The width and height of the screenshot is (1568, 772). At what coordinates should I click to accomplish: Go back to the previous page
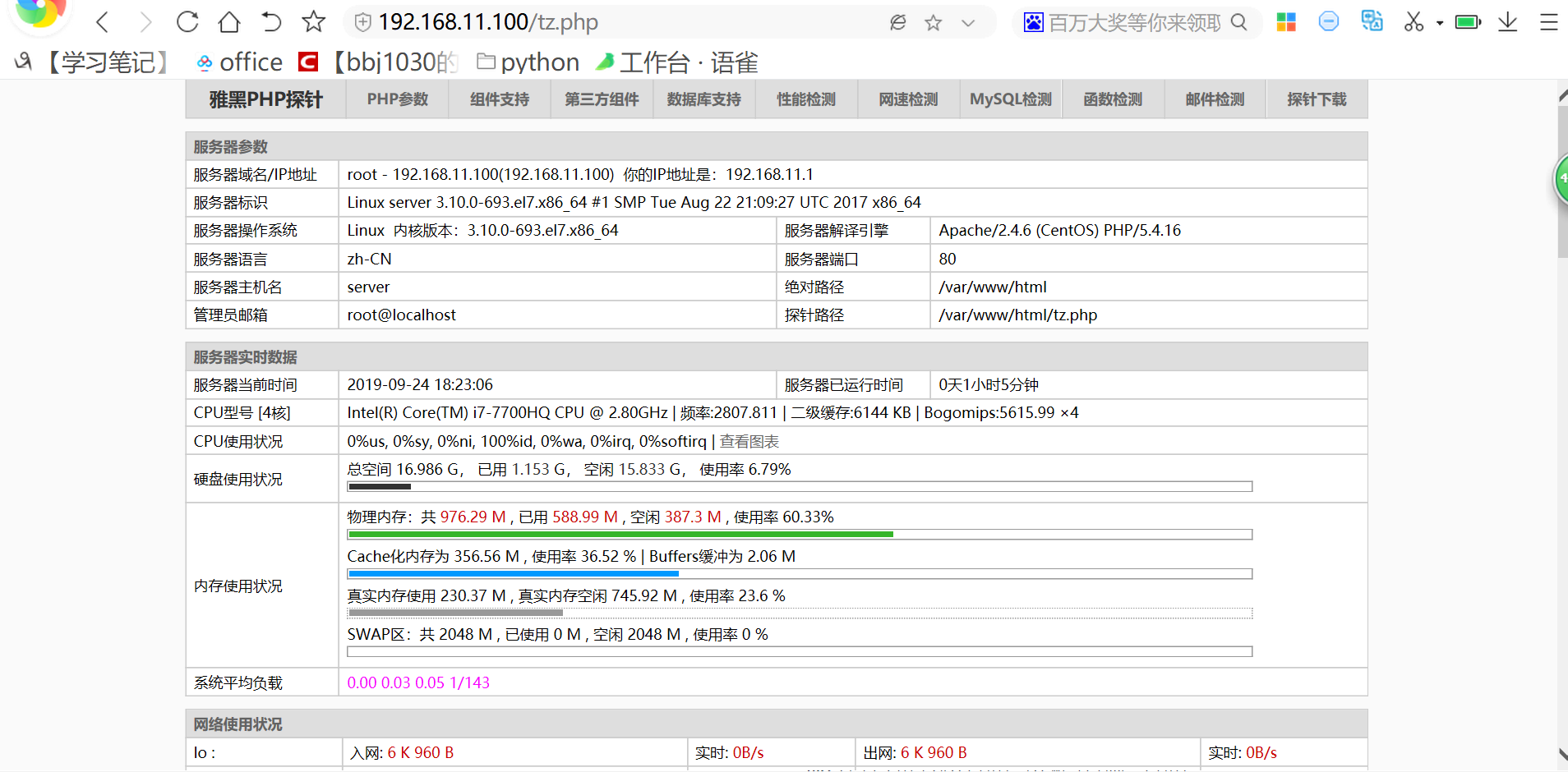point(102,22)
